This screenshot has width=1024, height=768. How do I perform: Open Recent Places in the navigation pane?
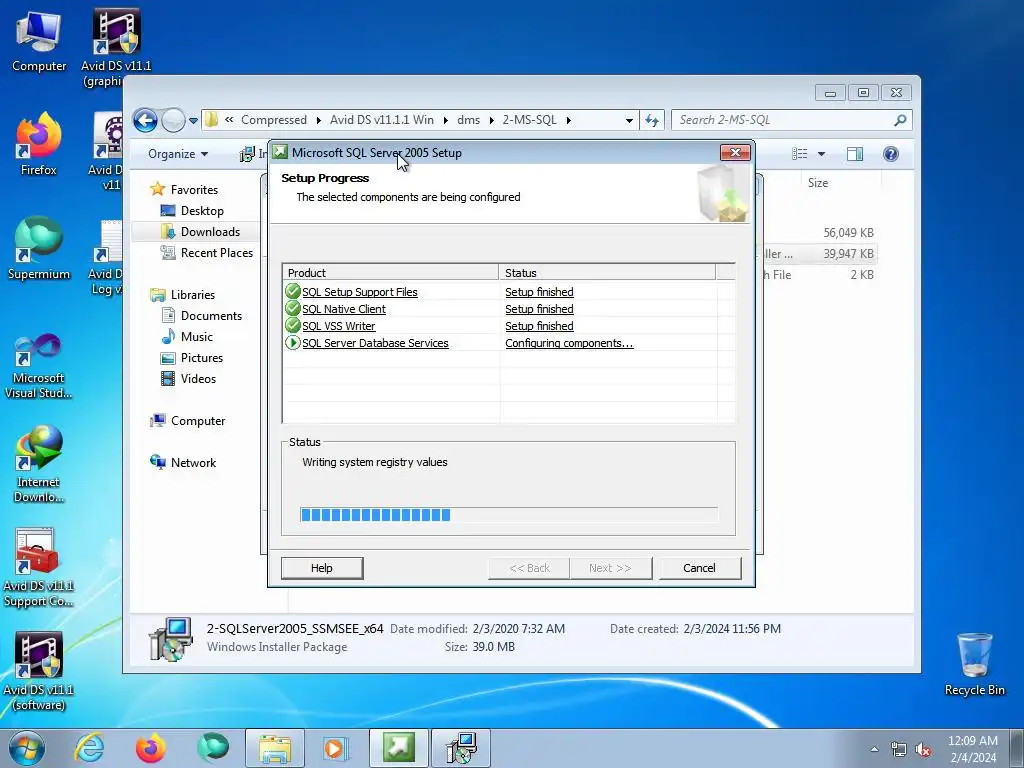click(x=216, y=252)
